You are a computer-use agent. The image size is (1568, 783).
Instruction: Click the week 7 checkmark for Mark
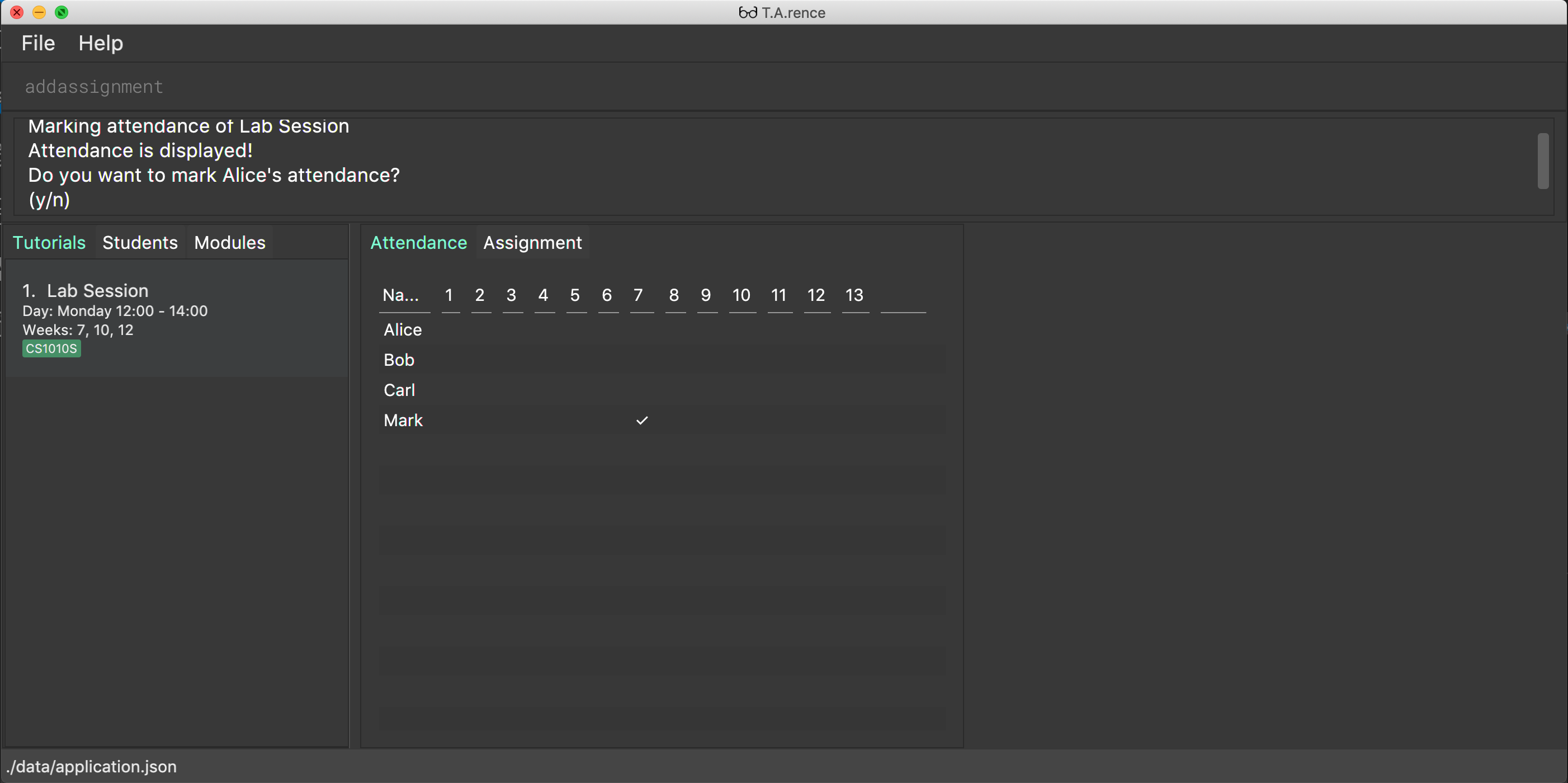point(641,420)
